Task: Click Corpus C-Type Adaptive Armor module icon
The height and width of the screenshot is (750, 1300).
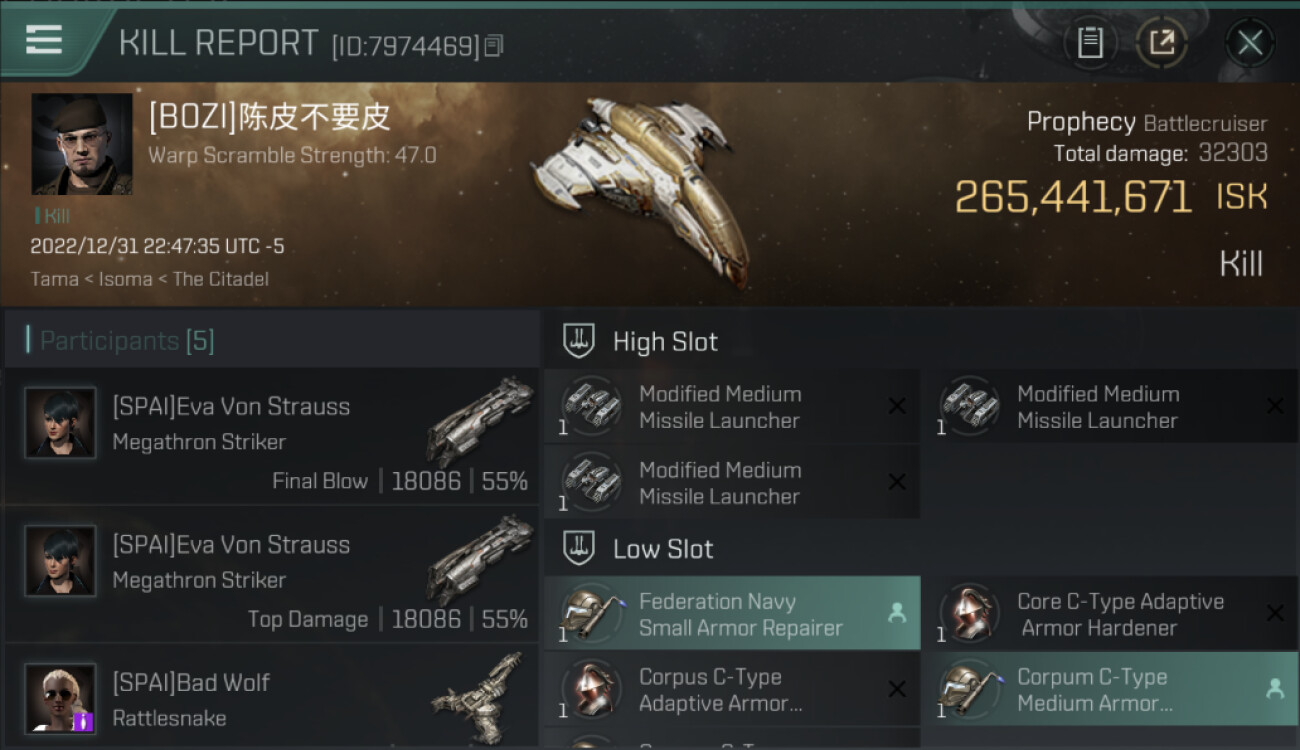Action: [592, 690]
